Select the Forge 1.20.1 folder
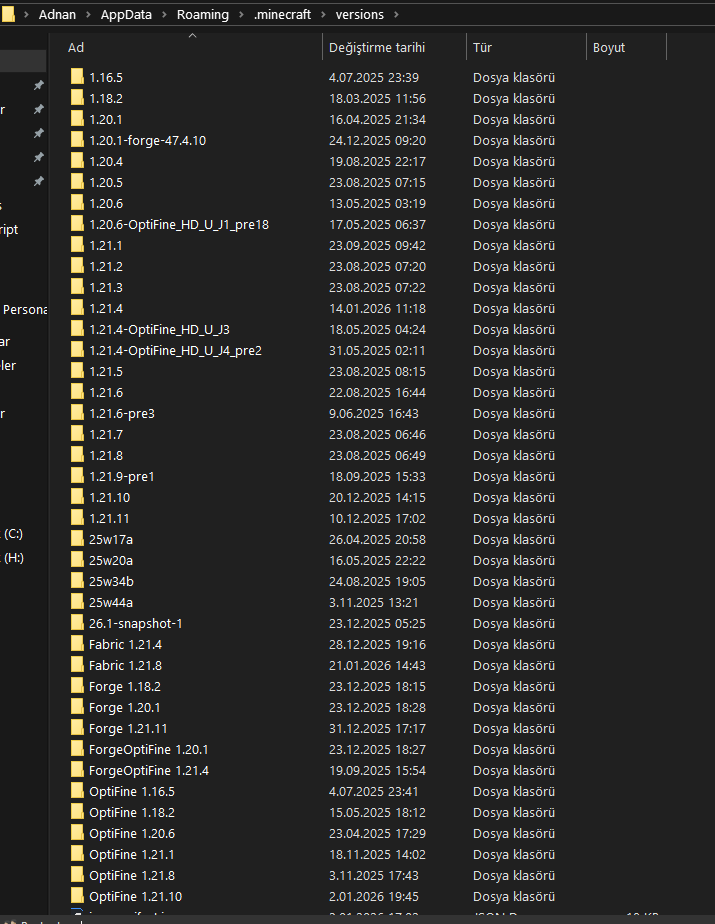The width and height of the screenshot is (715, 924). (124, 707)
